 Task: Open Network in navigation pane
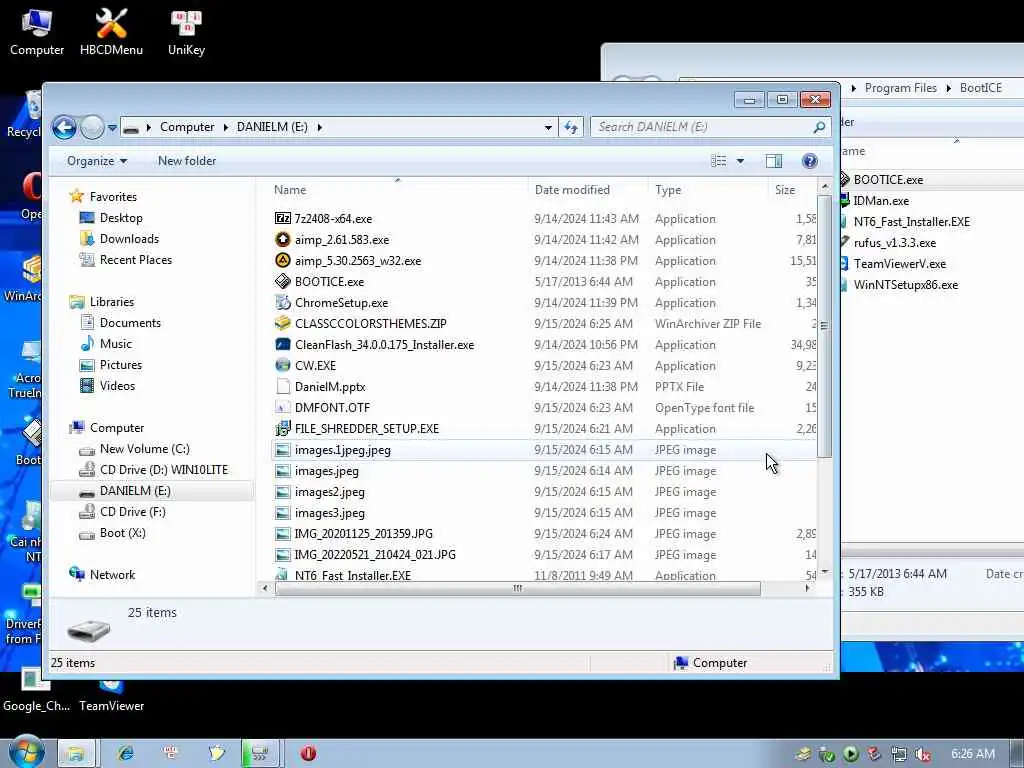point(112,575)
